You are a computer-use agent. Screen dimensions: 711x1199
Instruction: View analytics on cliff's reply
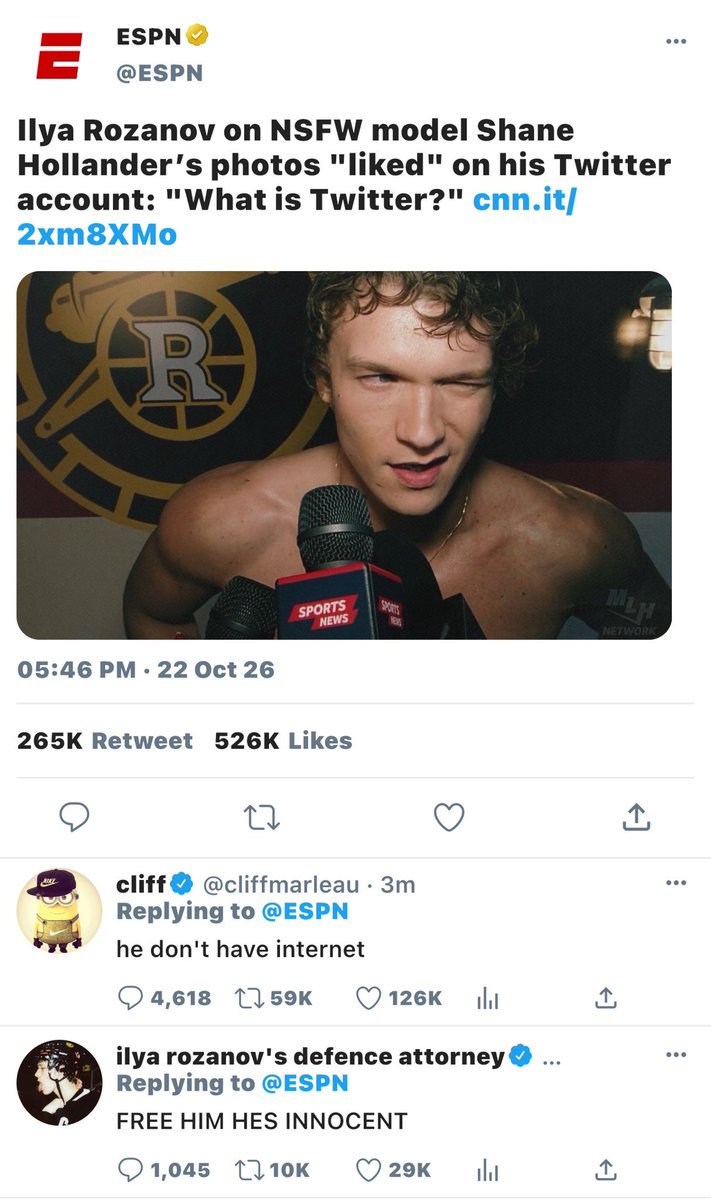487,998
